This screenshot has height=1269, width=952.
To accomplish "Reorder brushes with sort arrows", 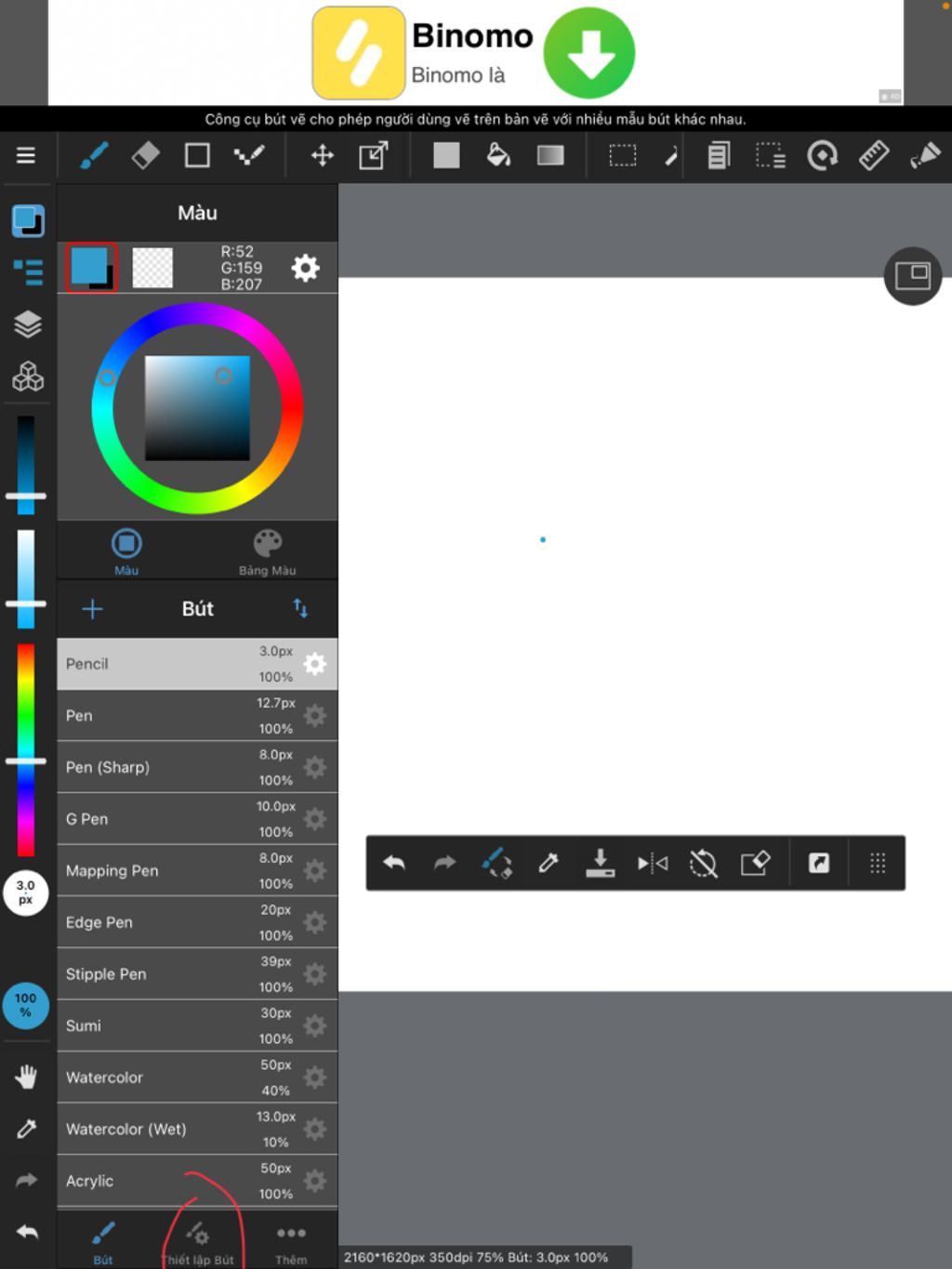I will click(x=300, y=608).
